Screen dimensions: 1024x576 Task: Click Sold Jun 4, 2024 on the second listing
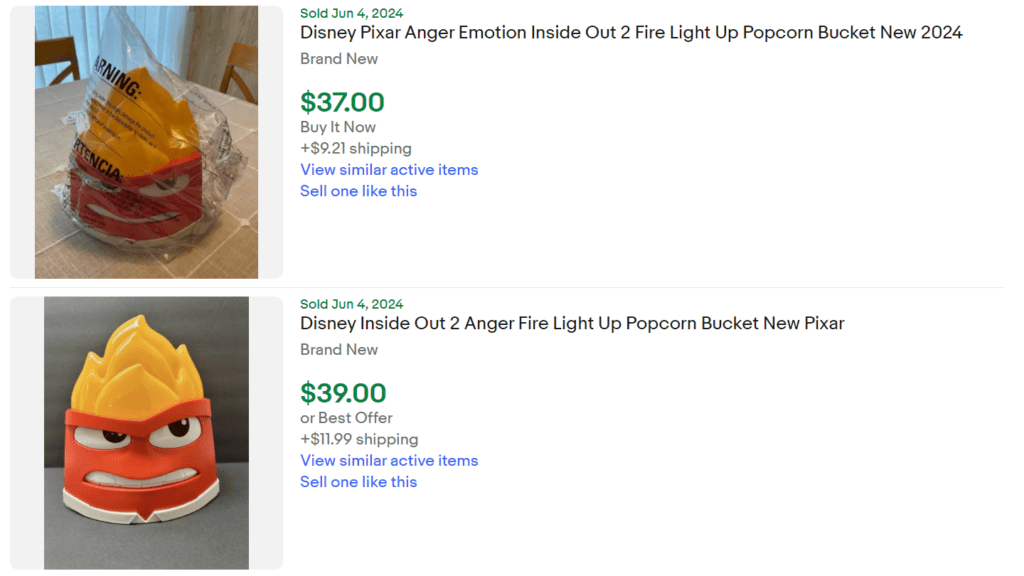(x=349, y=303)
